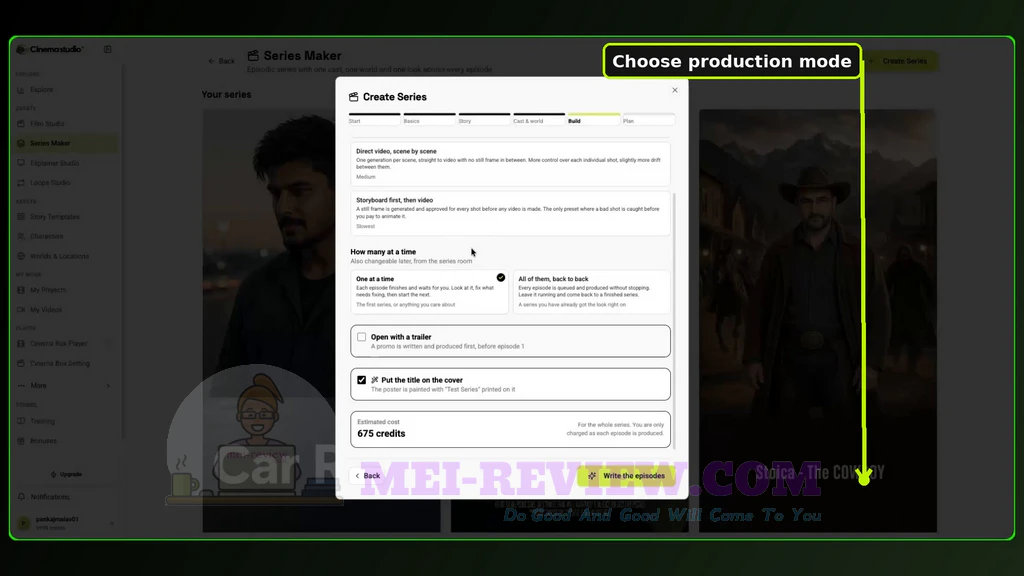Open Worlds & Locations in the sidebar
1024x576 pixels.
pyautogui.click(x=65, y=256)
